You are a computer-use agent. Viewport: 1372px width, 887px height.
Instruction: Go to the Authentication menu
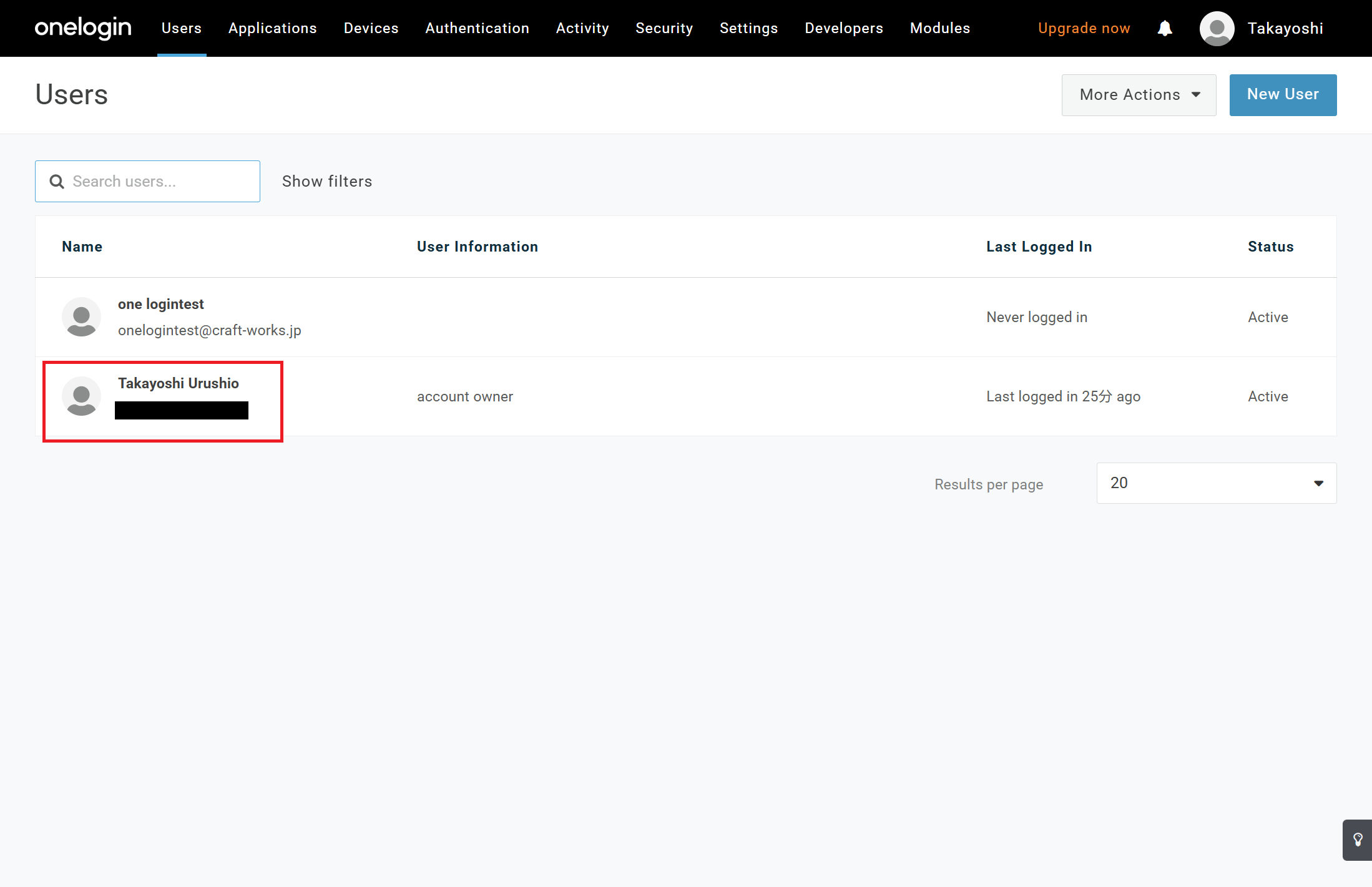(477, 29)
